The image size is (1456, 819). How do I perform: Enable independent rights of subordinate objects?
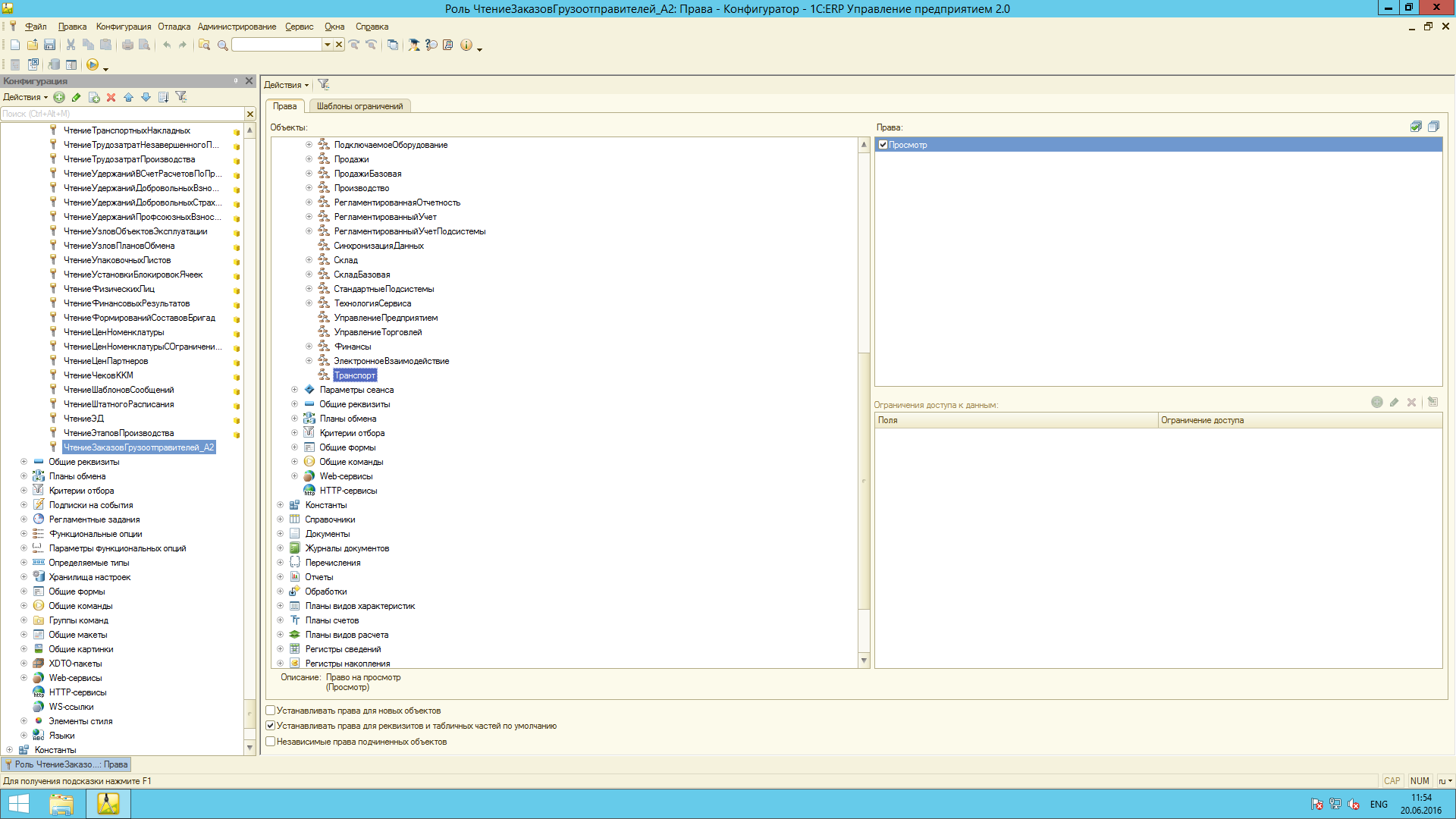[x=270, y=742]
